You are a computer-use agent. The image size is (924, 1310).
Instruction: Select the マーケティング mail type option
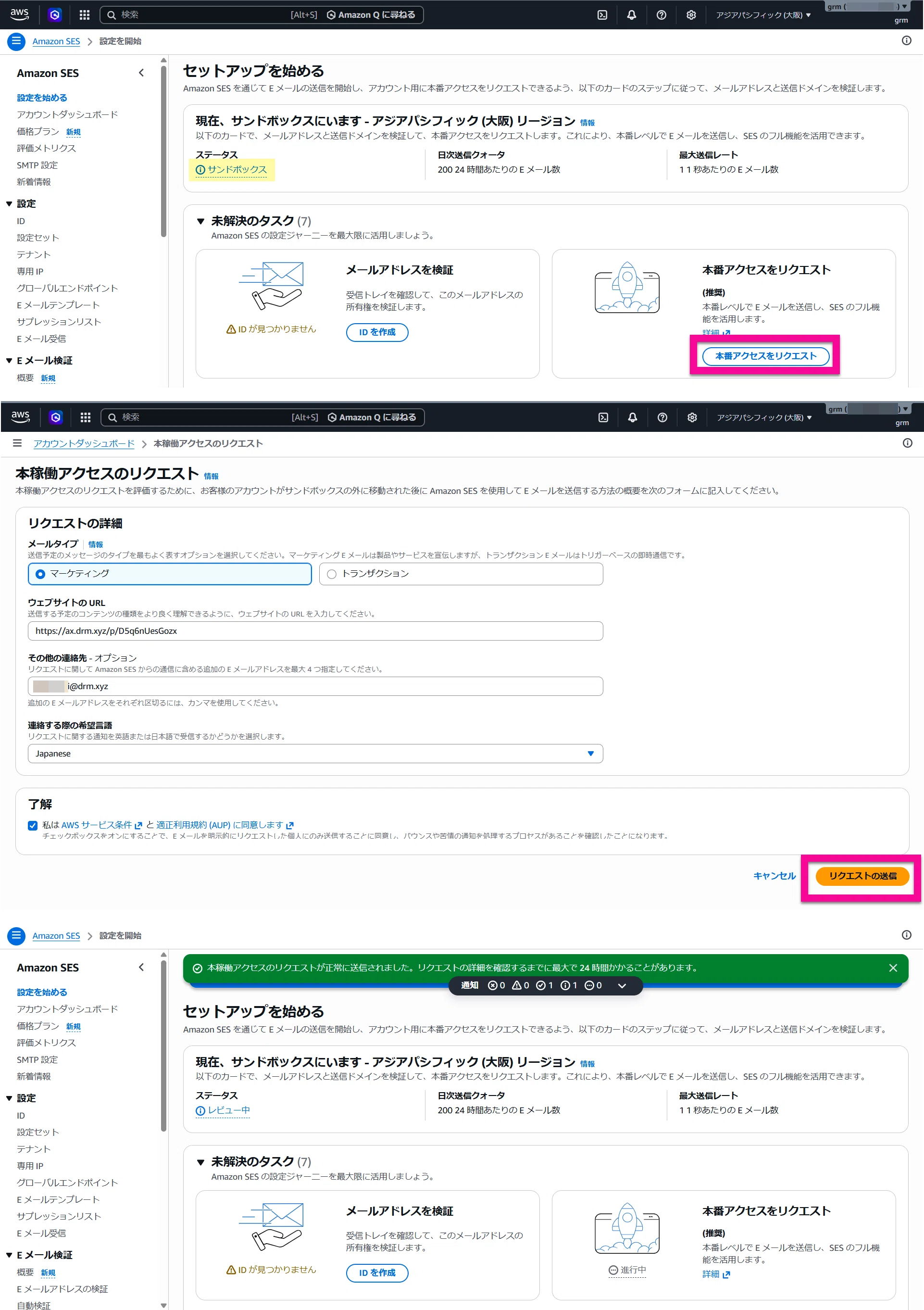click(x=169, y=574)
